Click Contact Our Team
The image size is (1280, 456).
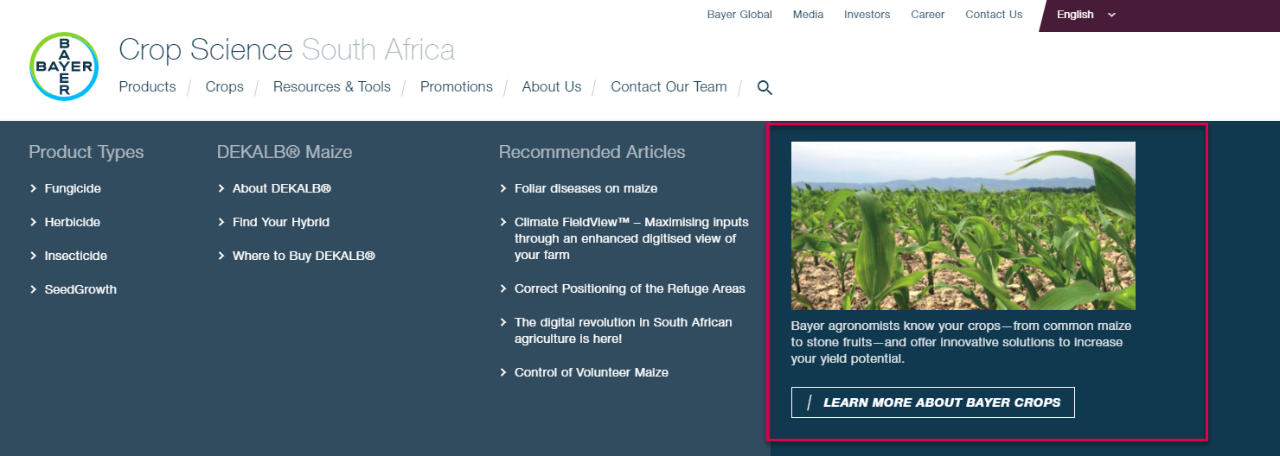(668, 87)
